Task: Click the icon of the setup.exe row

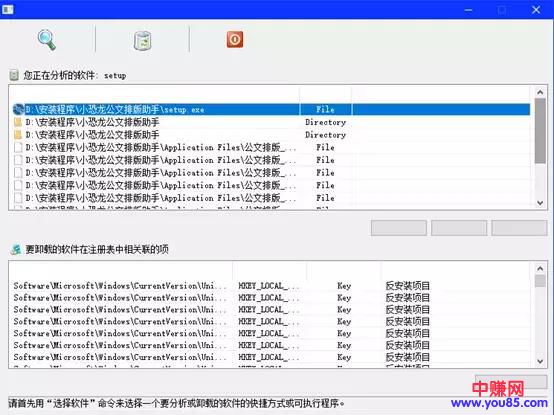Action: point(18,109)
